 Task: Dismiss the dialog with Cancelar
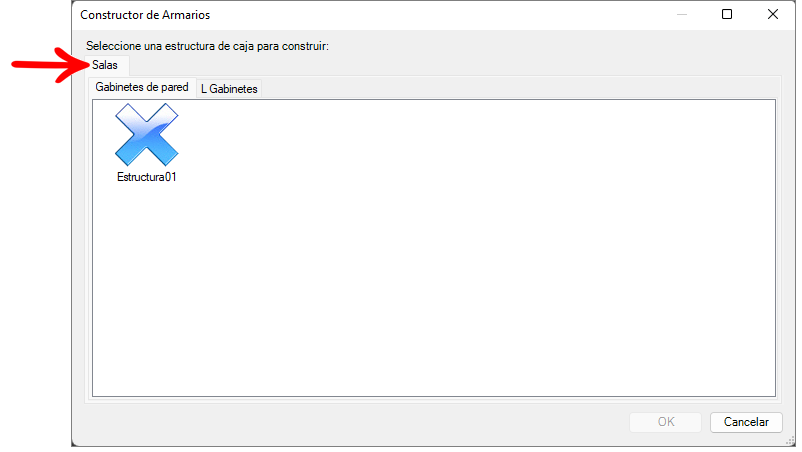(x=746, y=422)
